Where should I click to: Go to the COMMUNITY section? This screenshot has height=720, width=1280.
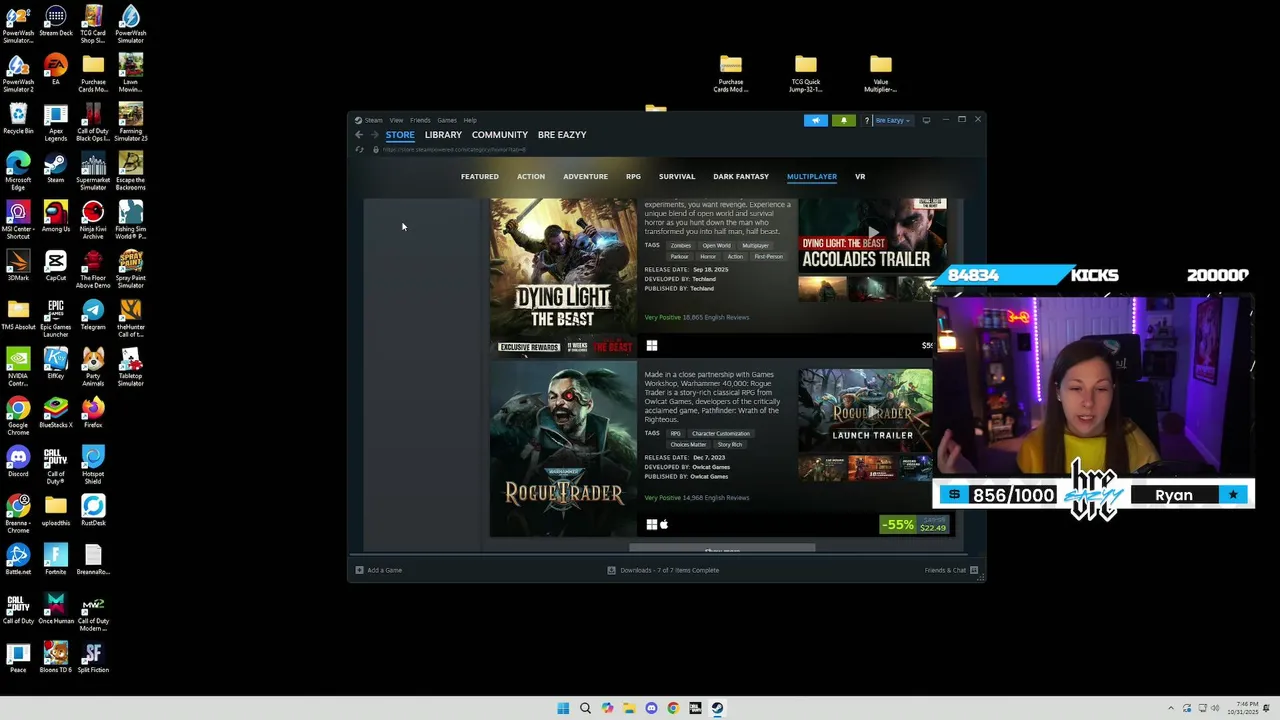[x=500, y=135]
